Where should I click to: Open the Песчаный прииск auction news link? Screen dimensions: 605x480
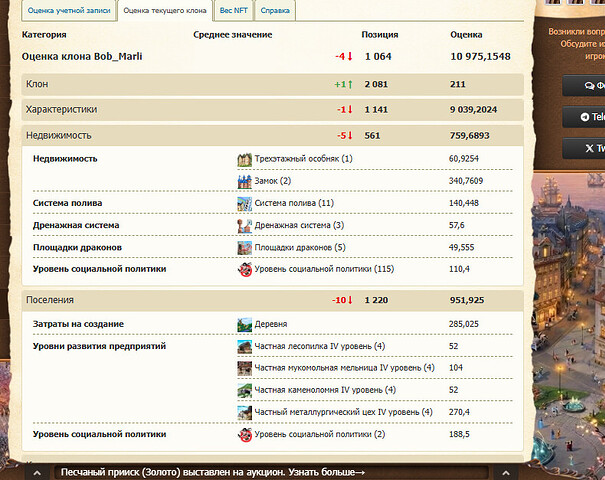click(213, 472)
